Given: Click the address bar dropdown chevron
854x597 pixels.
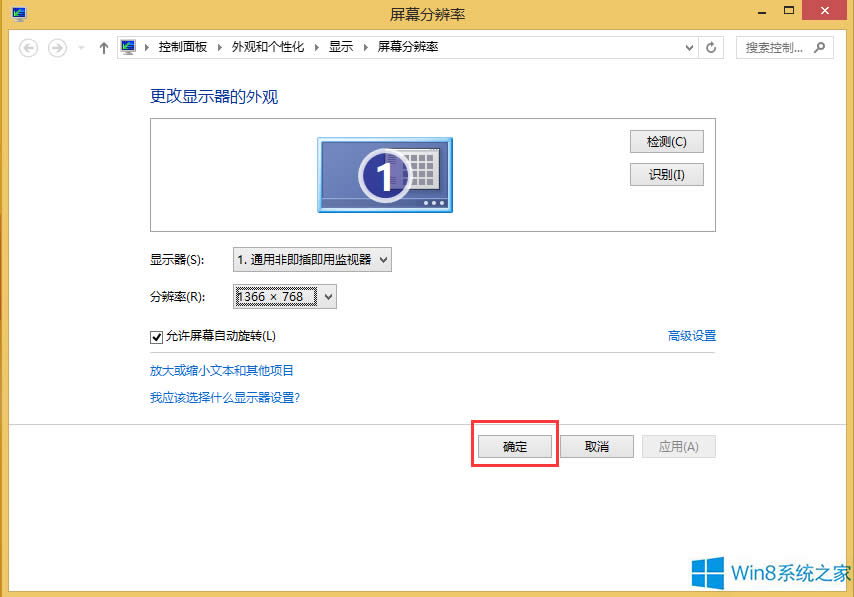Looking at the screenshot, I should click(689, 47).
